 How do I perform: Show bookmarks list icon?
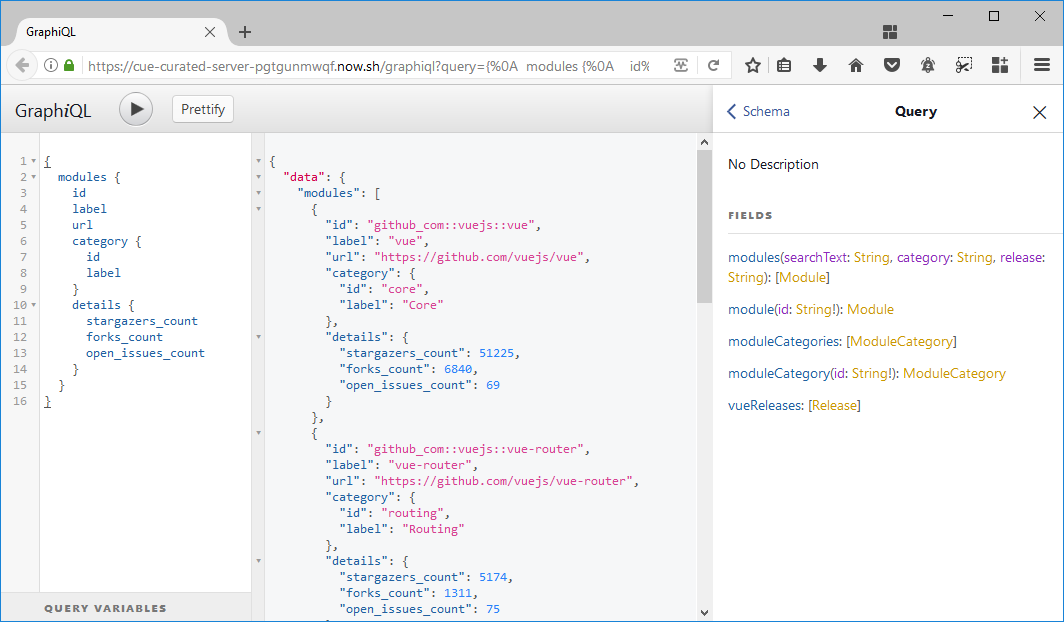point(784,65)
